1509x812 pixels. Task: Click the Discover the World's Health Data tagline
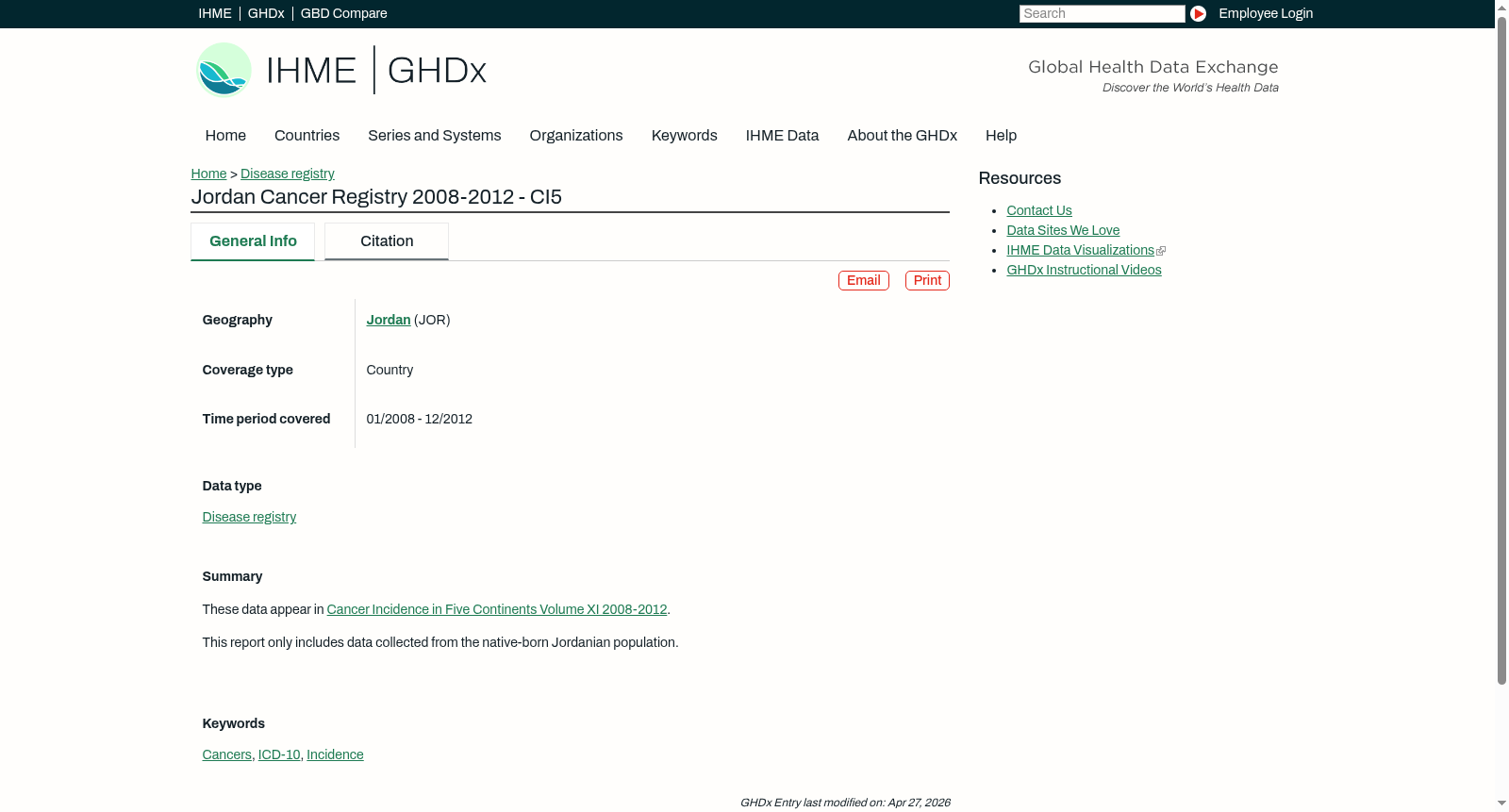[1190, 88]
